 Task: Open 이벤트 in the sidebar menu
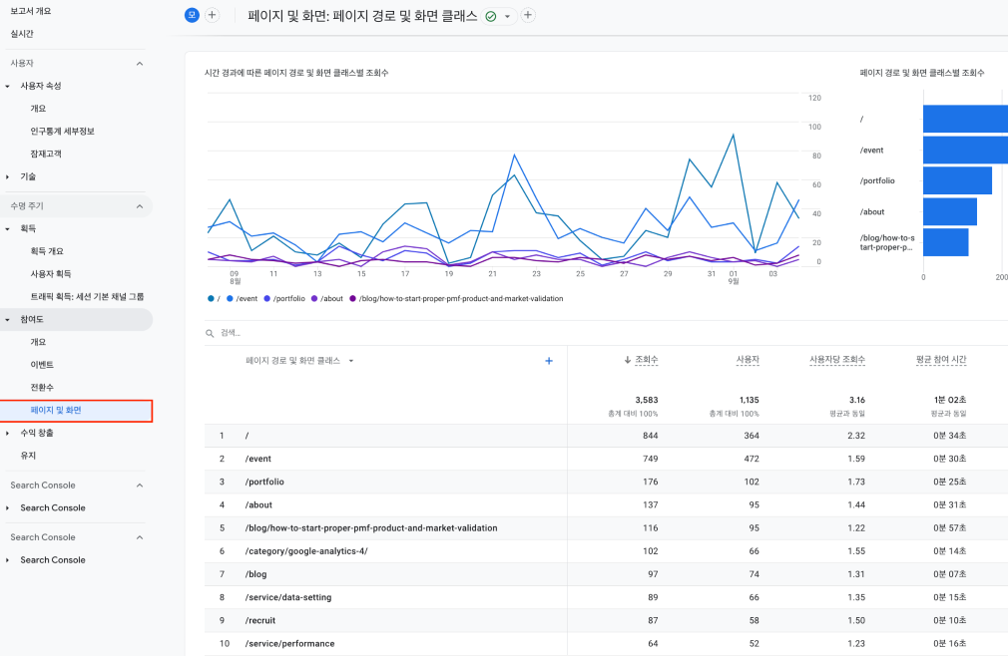[x=42, y=365]
